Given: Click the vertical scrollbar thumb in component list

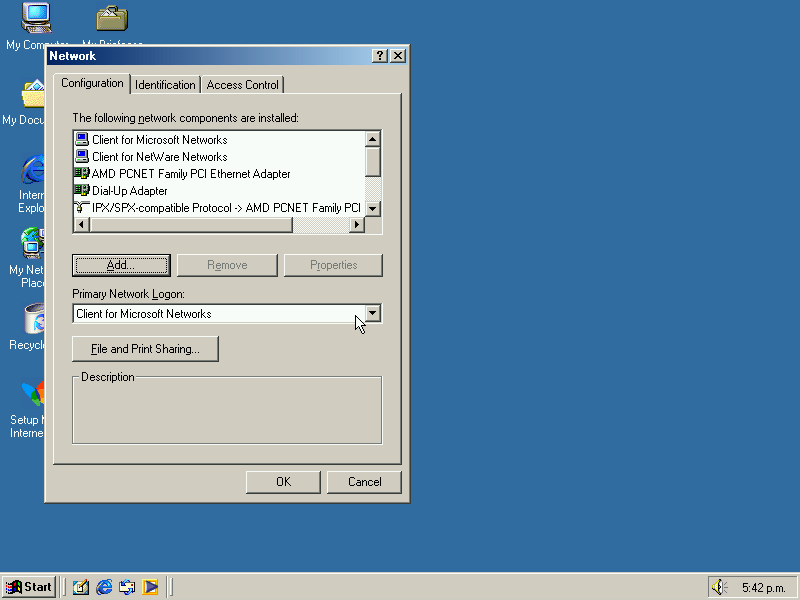Looking at the screenshot, I should (373, 161).
